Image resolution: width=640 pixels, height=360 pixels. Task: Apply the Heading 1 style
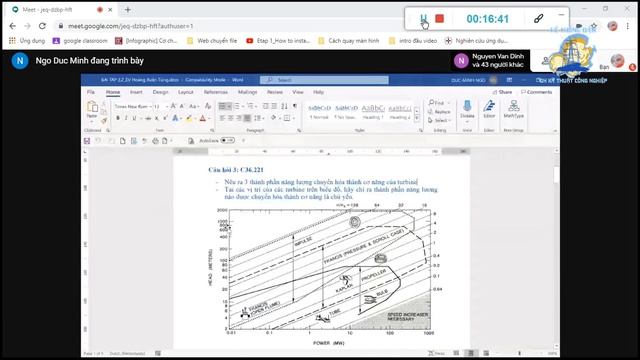(x=373, y=111)
